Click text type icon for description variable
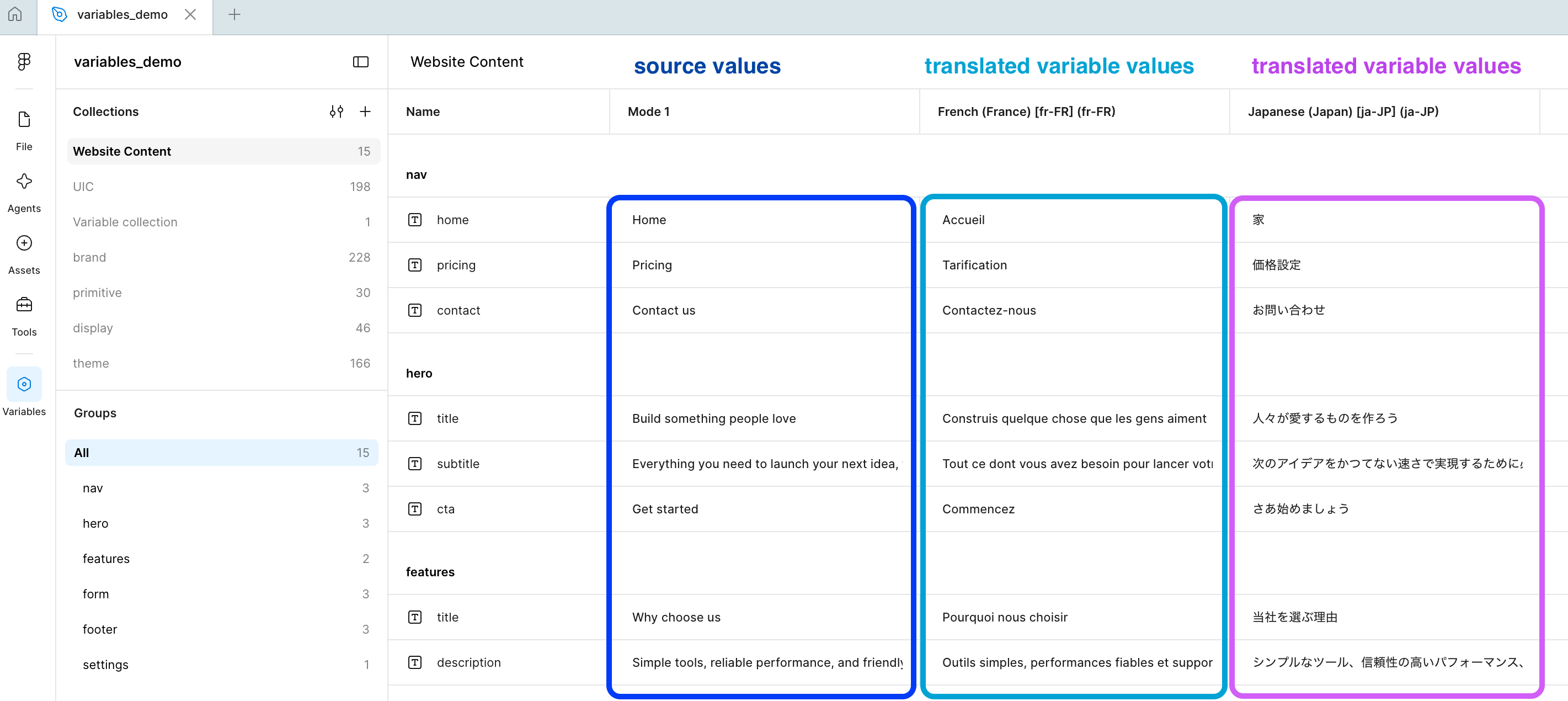The width and height of the screenshot is (1568, 701). pyautogui.click(x=415, y=662)
